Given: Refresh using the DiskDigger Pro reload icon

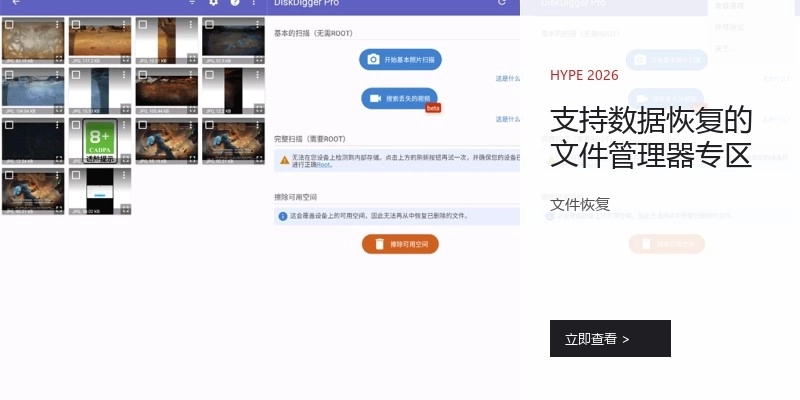Looking at the screenshot, I should click(x=502, y=3).
